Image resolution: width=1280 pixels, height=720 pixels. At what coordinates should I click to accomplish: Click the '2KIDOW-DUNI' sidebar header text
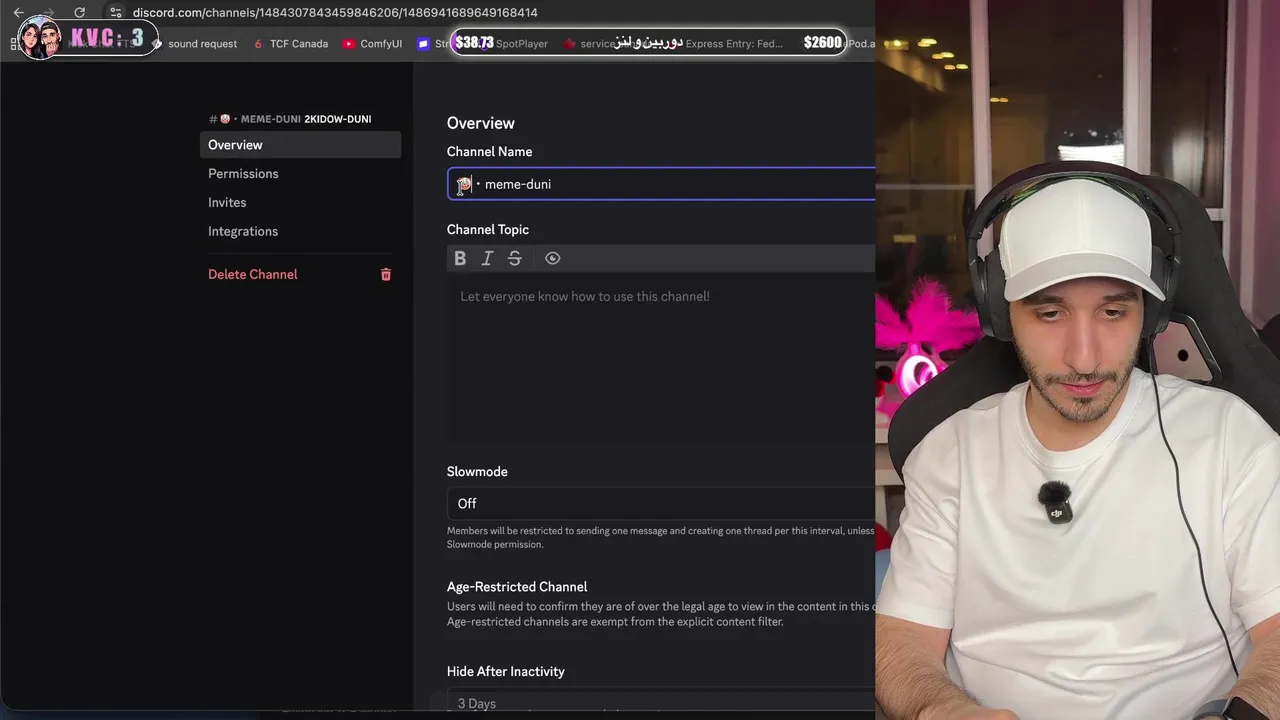point(337,119)
